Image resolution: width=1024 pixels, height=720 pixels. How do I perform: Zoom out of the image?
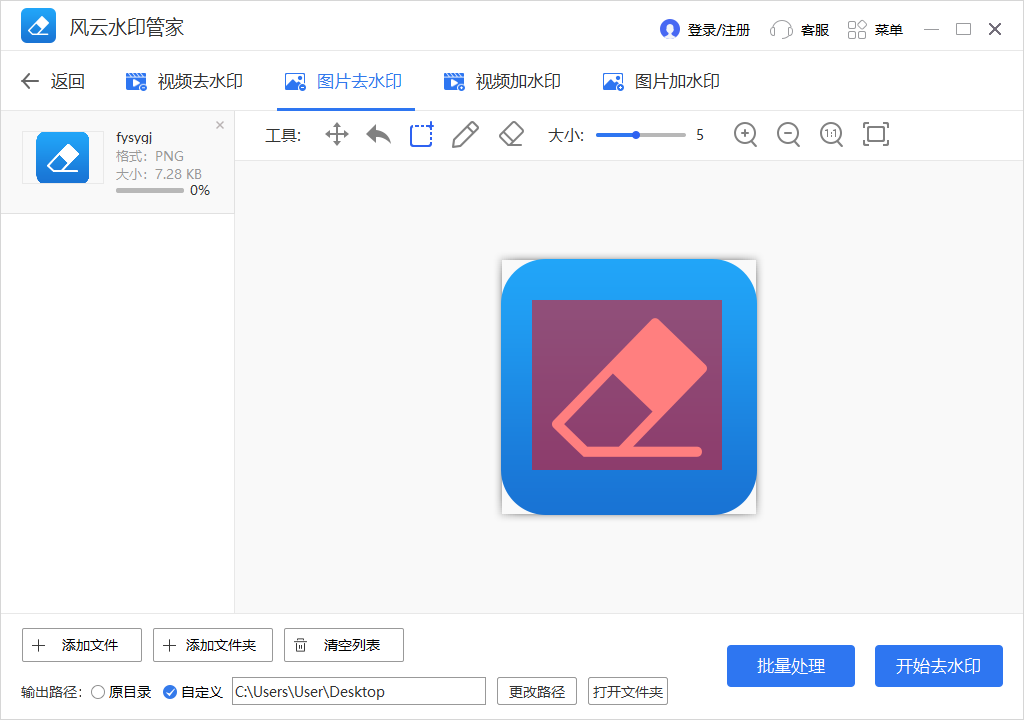tap(788, 133)
